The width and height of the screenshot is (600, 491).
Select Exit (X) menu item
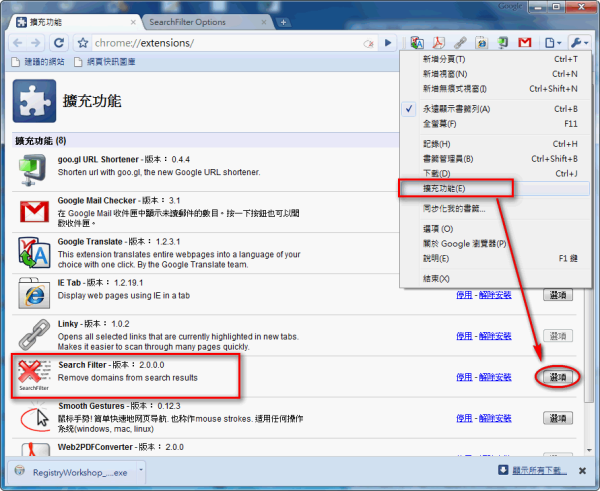[496, 279]
